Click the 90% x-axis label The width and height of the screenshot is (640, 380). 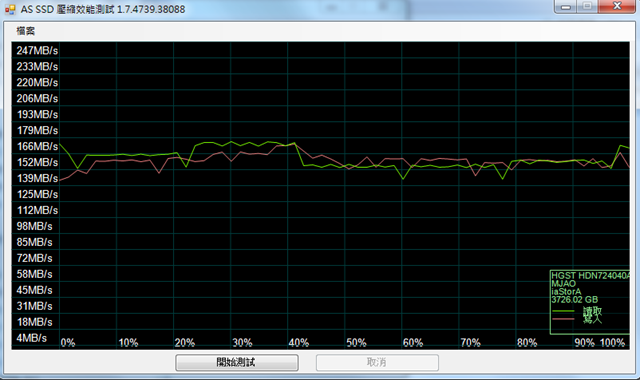pos(584,342)
